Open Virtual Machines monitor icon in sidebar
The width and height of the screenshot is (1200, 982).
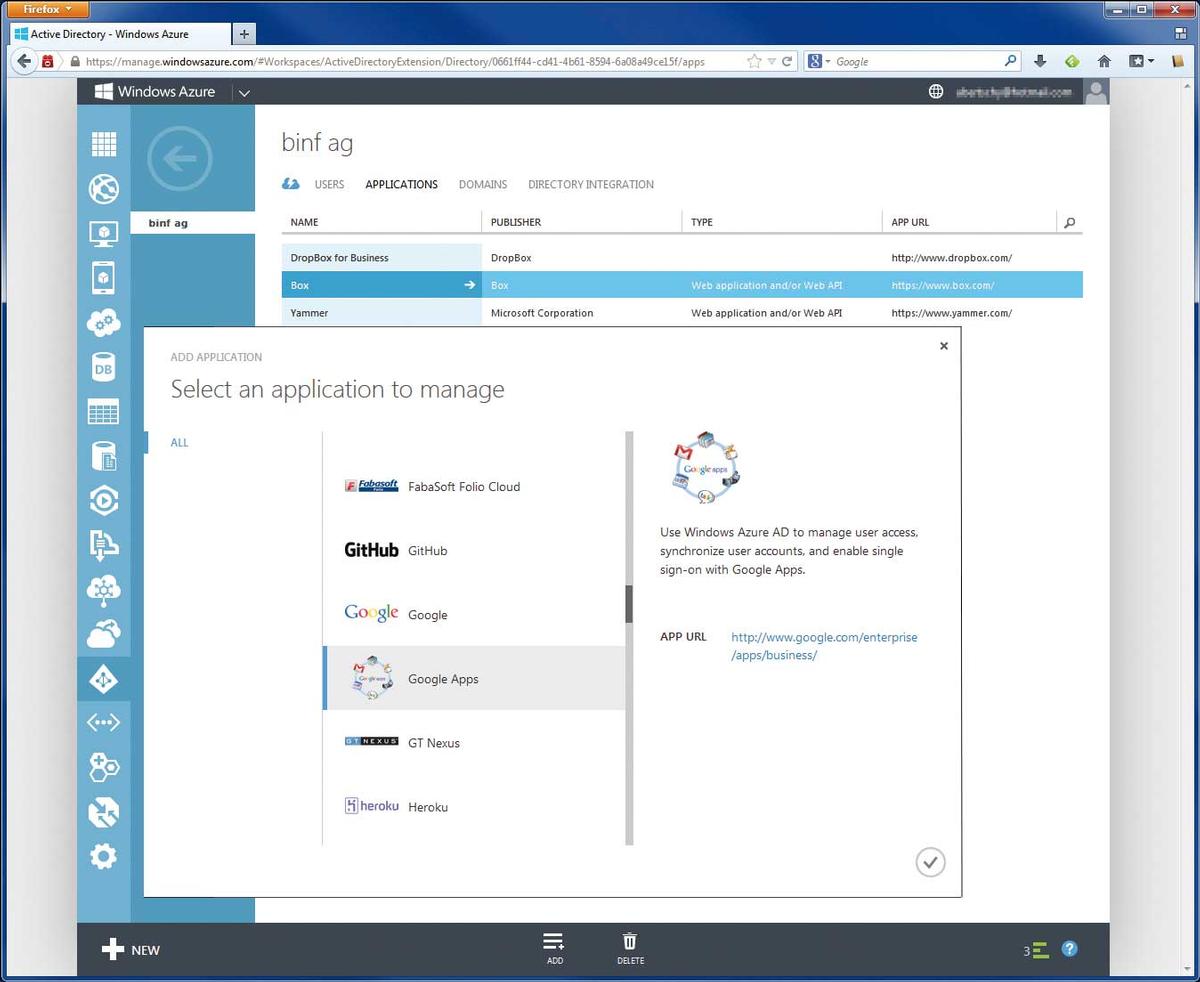pos(104,233)
